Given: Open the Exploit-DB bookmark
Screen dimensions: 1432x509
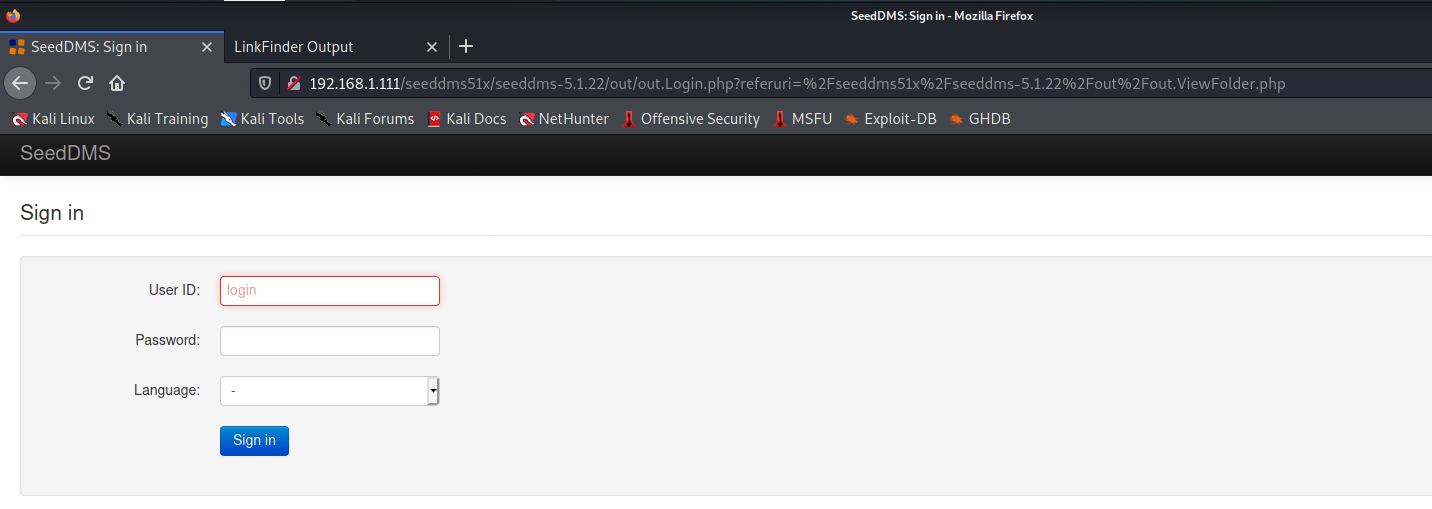Looking at the screenshot, I should (890, 119).
